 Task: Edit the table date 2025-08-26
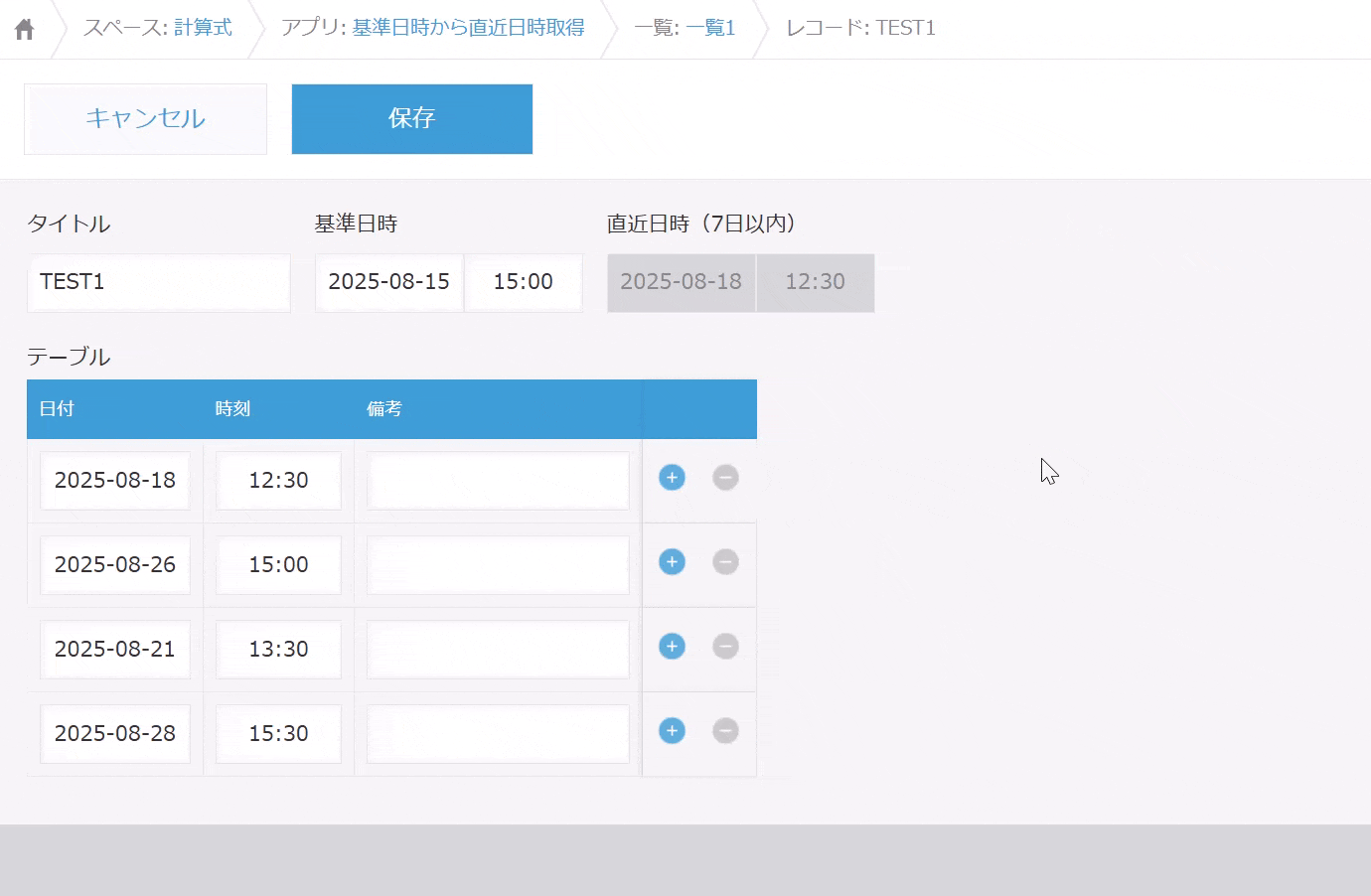(x=115, y=565)
